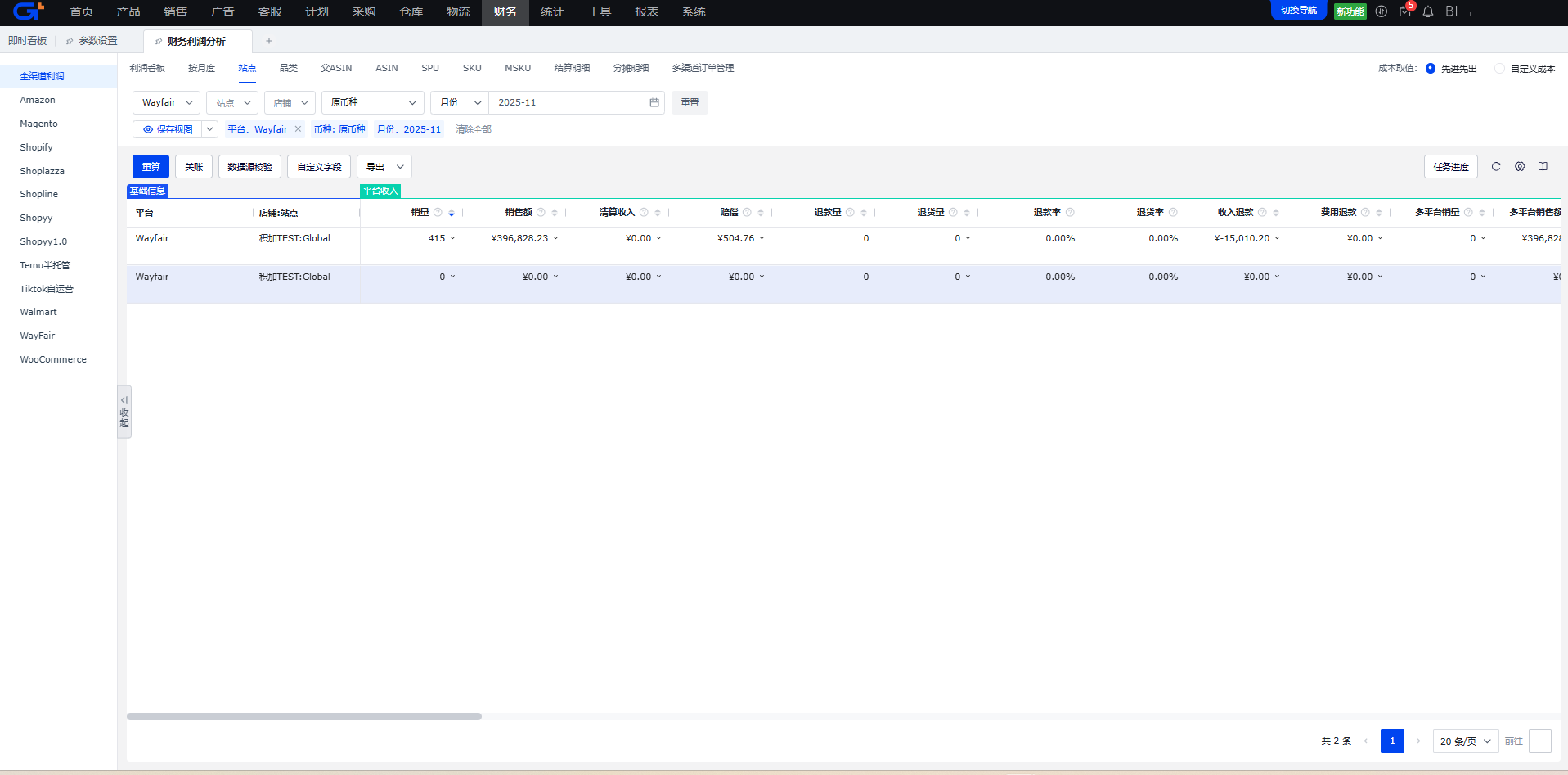The height and width of the screenshot is (775, 1568).
Task: Open 财务 in top menu bar
Action: pos(505,12)
